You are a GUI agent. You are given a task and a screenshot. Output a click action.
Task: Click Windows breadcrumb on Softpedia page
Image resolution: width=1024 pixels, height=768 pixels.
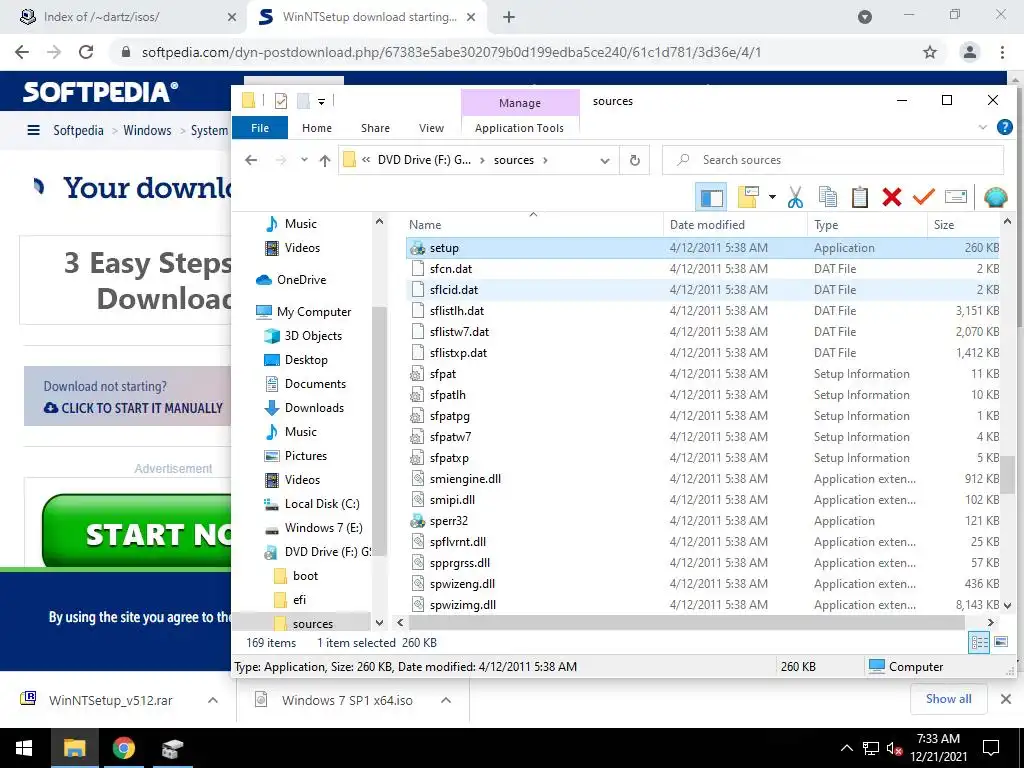point(147,131)
